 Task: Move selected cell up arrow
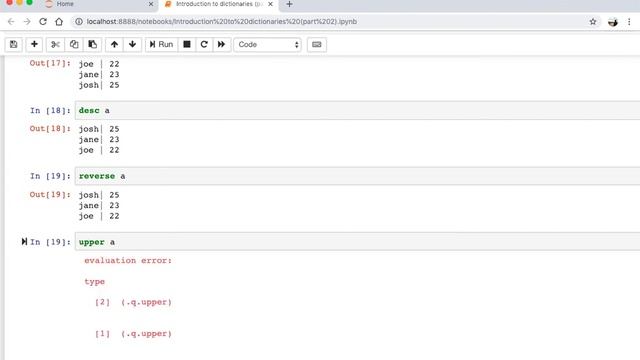(114, 44)
